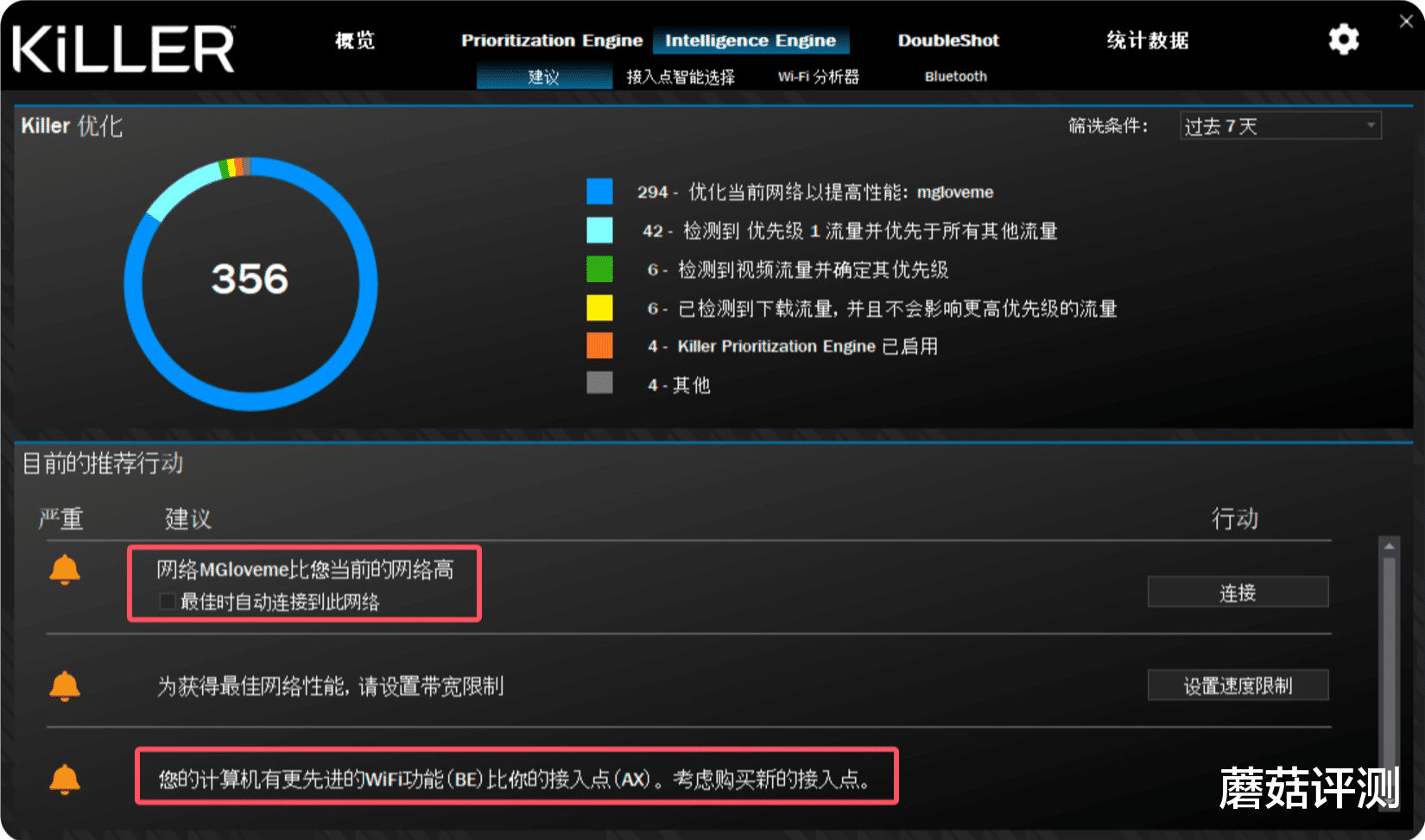Click the Killer logo

(123, 48)
